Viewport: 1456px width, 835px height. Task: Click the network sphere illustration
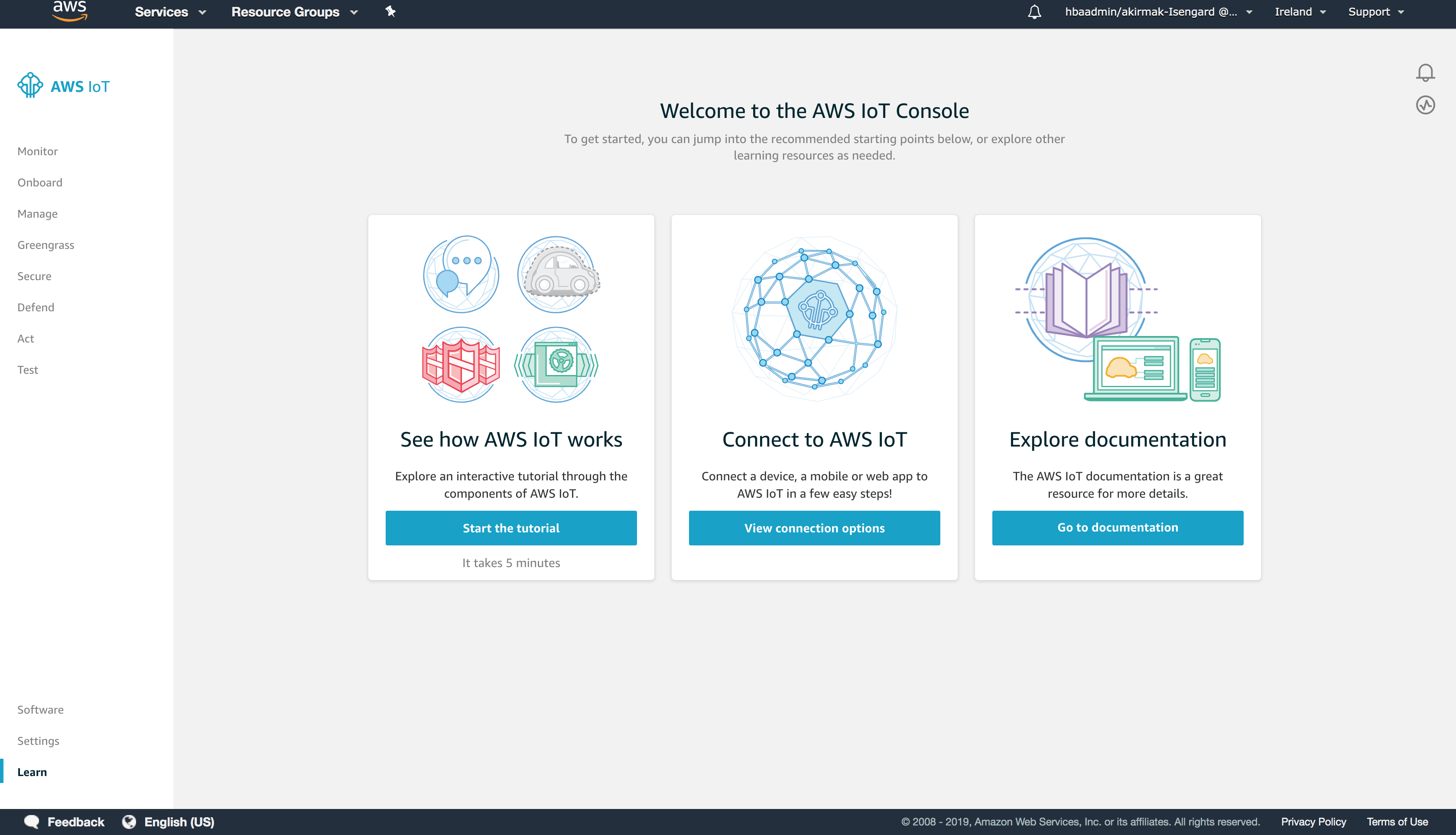(815, 318)
